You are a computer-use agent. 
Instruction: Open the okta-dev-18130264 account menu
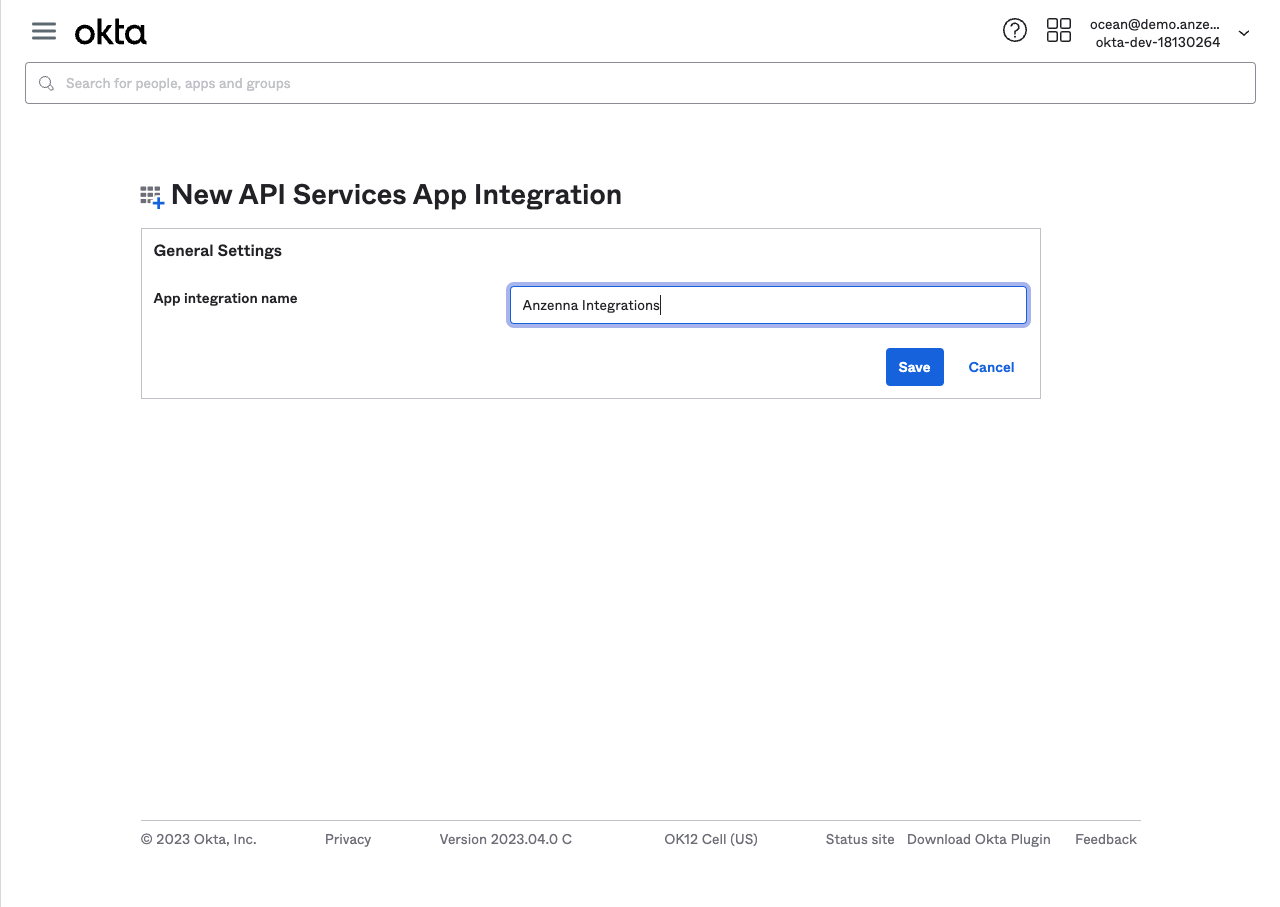click(x=1157, y=42)
